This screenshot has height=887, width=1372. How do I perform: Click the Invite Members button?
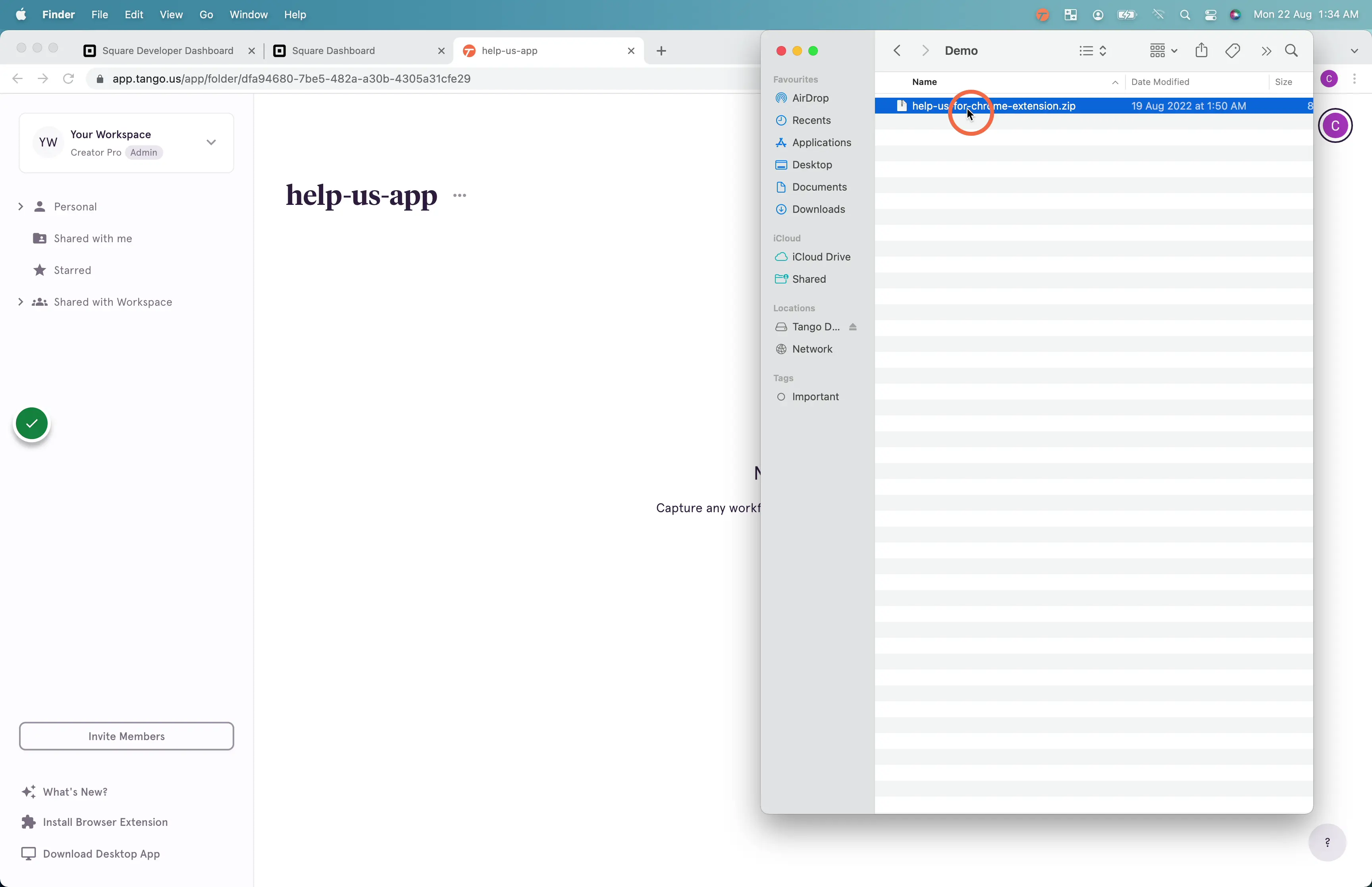point(127,736)
